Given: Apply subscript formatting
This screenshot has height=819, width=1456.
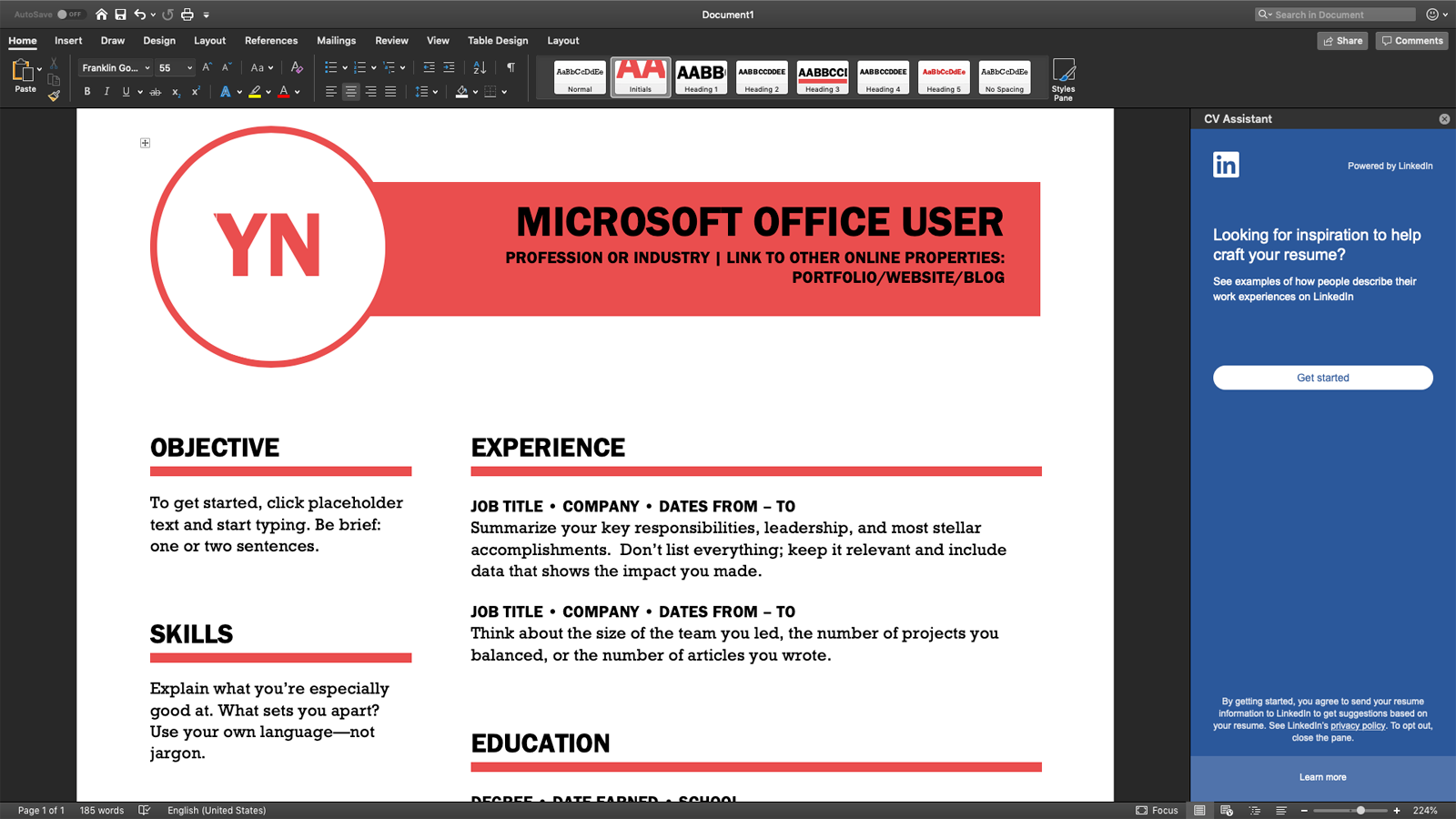Looking at the screenshot, I should pyautogui.click(x=176, y=92).
